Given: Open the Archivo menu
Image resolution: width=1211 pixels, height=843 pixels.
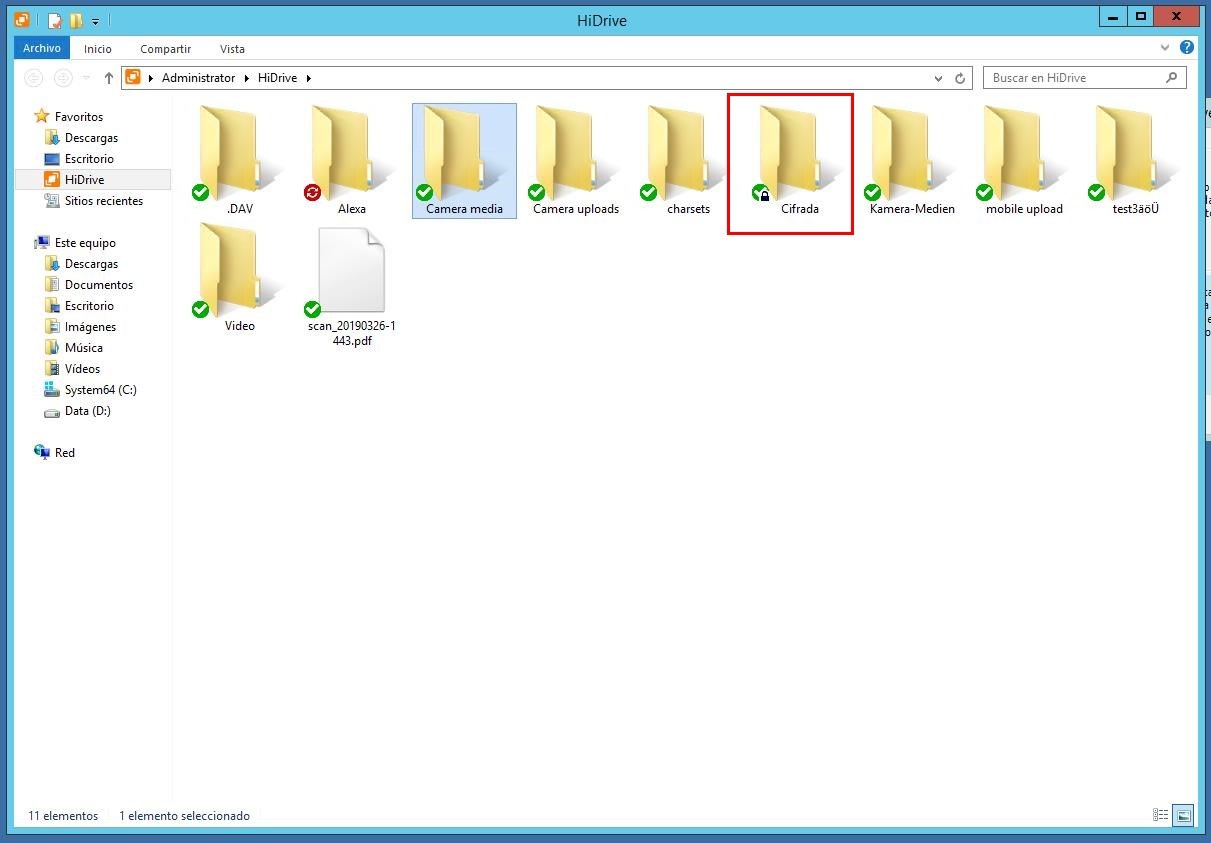Looking at the screenshot, I should [41, 47].
